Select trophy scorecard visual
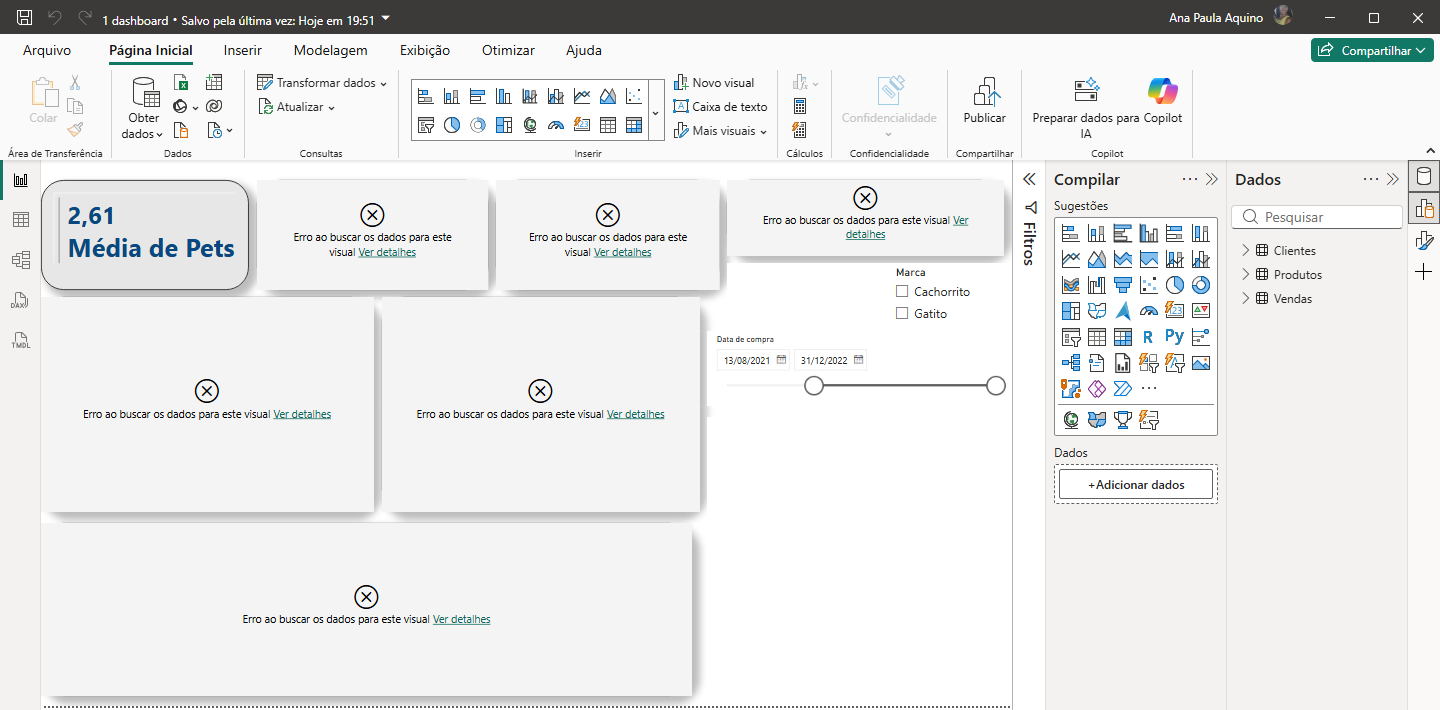The image size is (1440, 710). click(x=1123, y=420)
